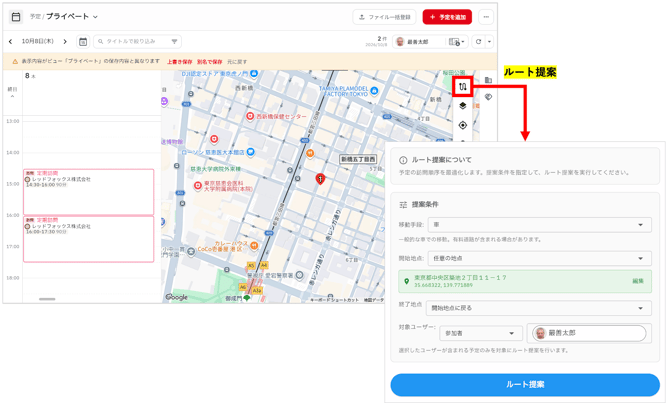Click the red 予定を追加 button
Image resolution: width=670 pixels, height=403 pixels.
[x=447, y=17]
